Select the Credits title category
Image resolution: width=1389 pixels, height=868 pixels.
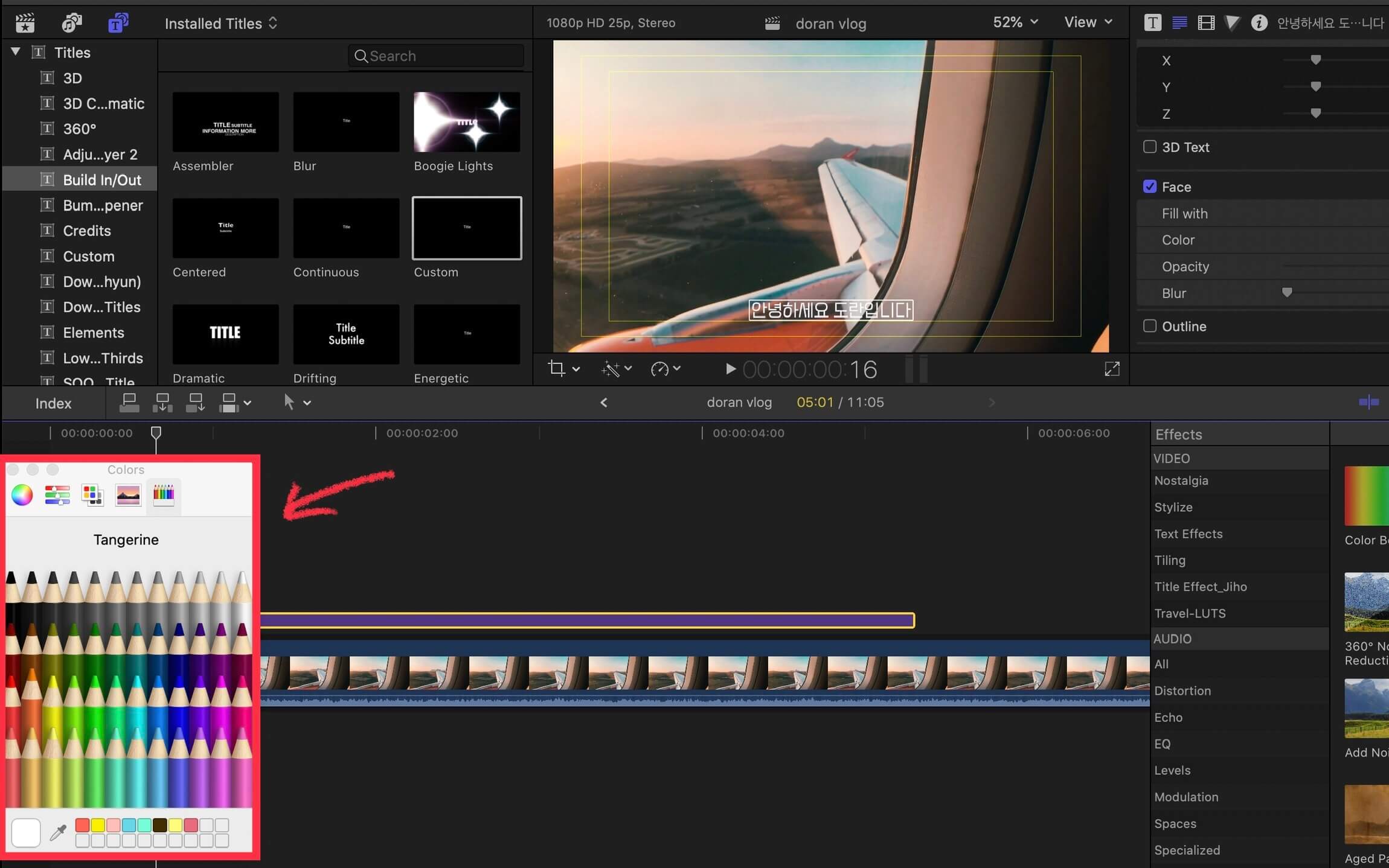tap(87, 231)
